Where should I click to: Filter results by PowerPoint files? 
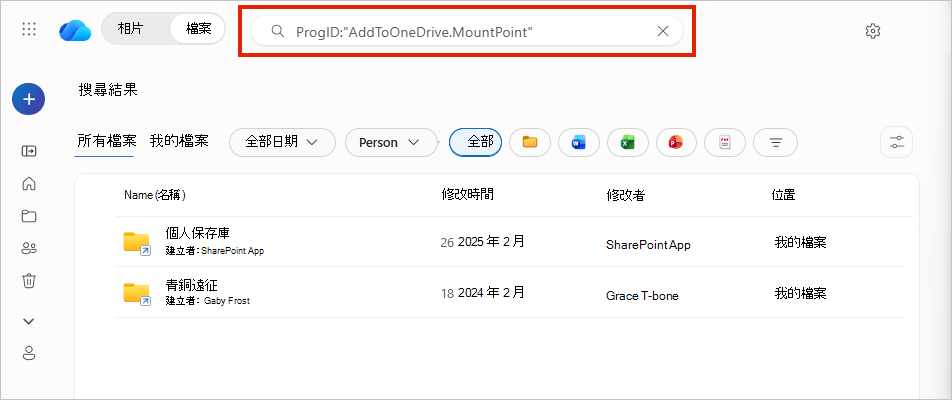[x=676, y=143]
